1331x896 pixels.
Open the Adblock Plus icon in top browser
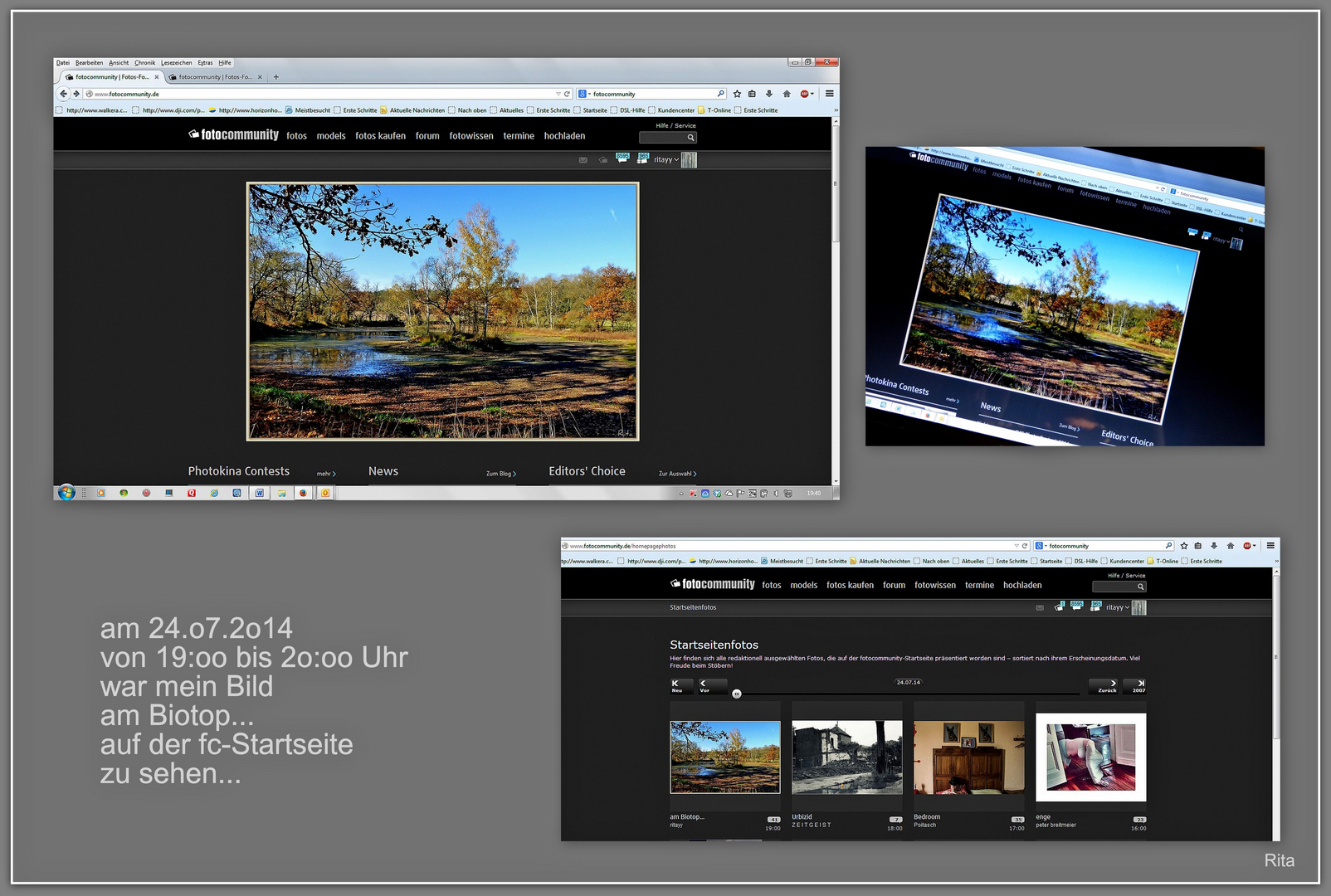click(804, 94)
